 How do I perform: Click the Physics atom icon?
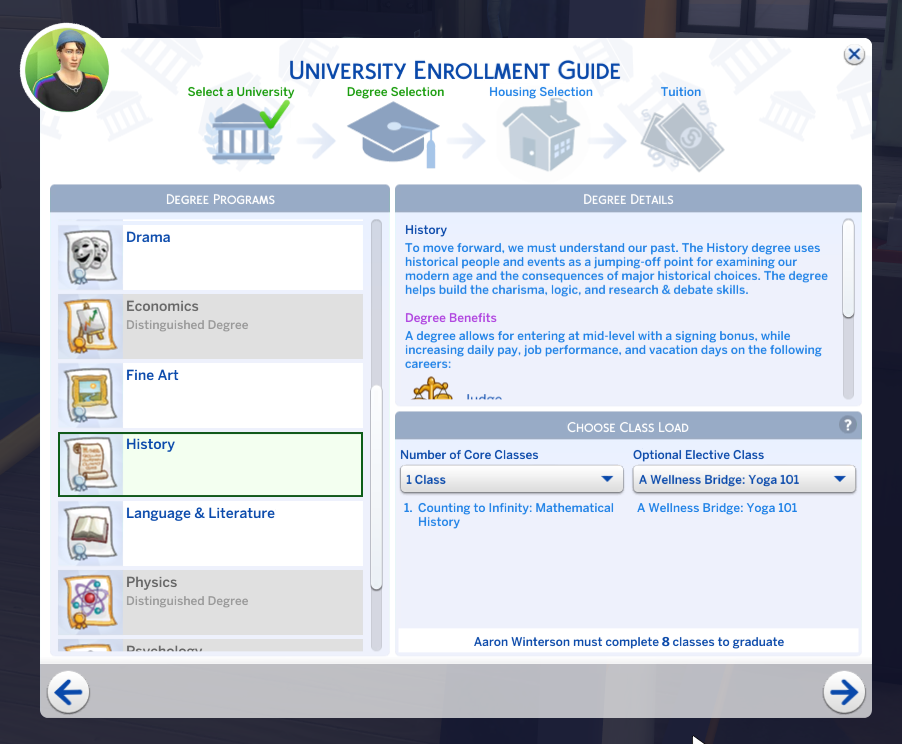coord(90,602)
